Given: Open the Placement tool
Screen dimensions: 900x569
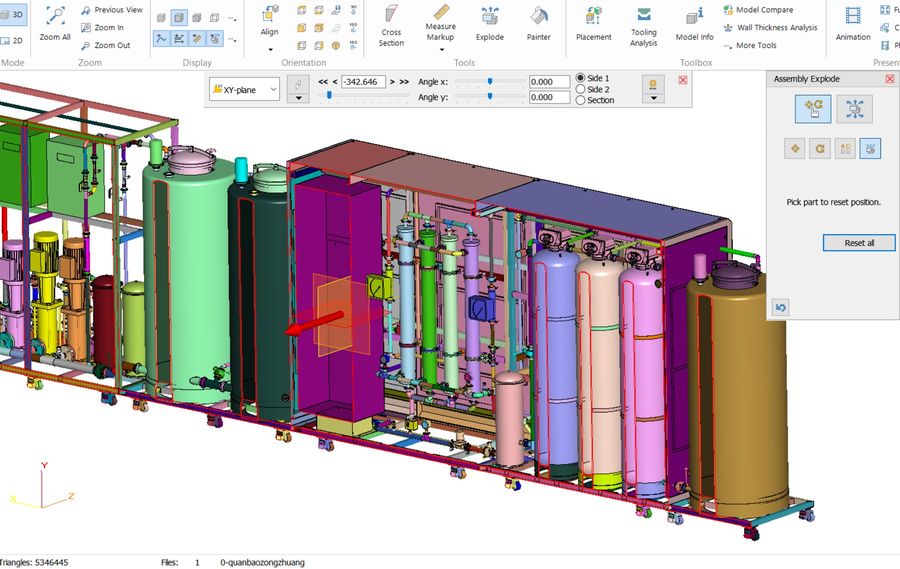Looking at the screenshot, I should click(593, 24).
